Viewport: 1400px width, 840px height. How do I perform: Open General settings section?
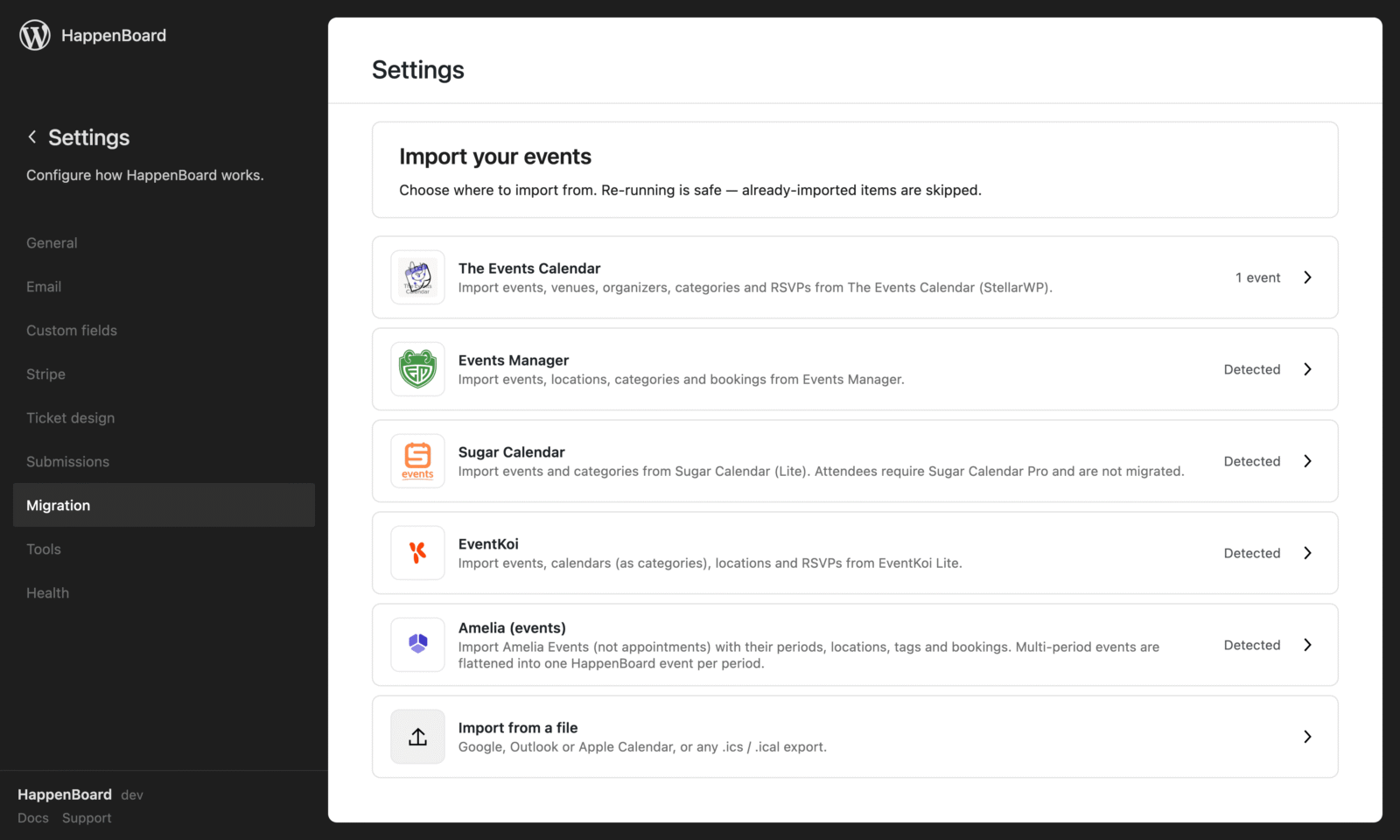click(x=164, y=243)
